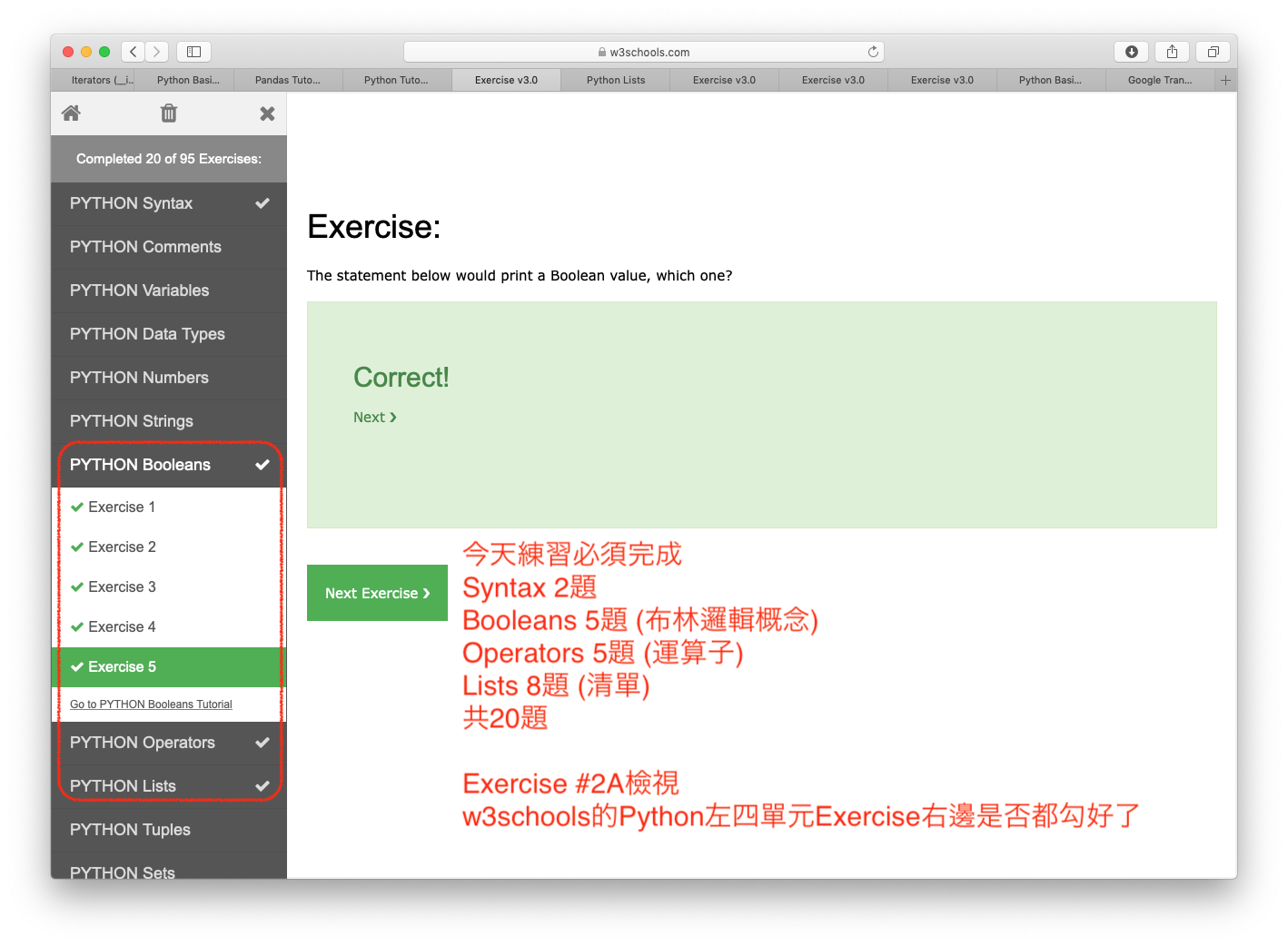This screenshot has height=946, width=1288.
Task: Toggle Safari's sidebar panel icon
Action: (193, 52)
